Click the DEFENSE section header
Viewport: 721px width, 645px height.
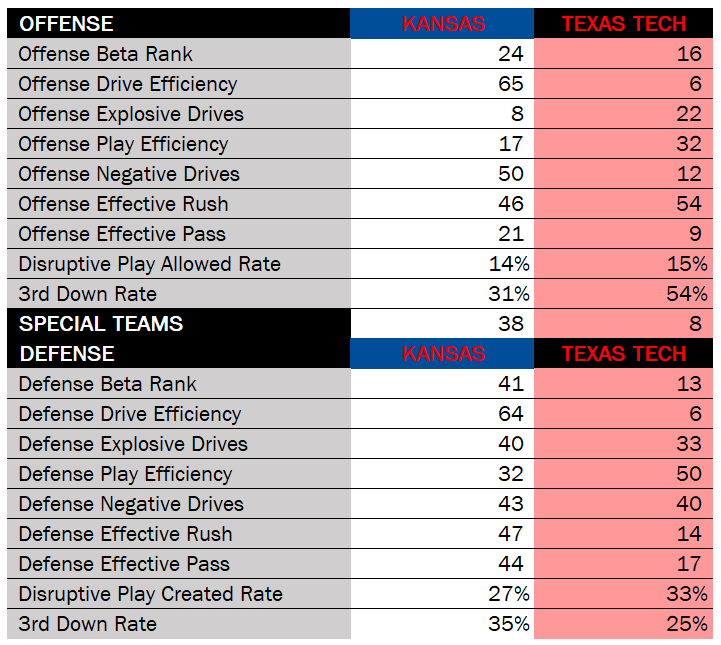66,354
